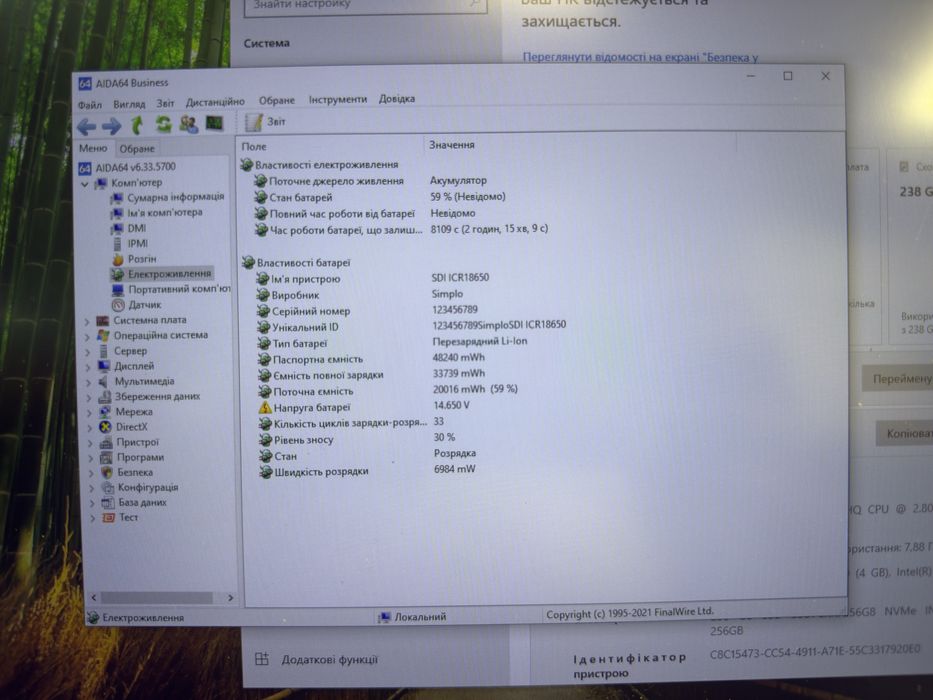Click Додаткові функції in Settings window
The height and width of the screenshot is (700, 933).
329,660
